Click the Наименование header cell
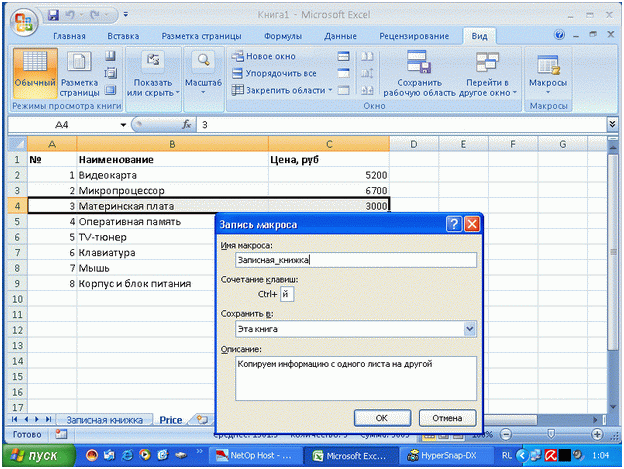 tap(172, 160)
